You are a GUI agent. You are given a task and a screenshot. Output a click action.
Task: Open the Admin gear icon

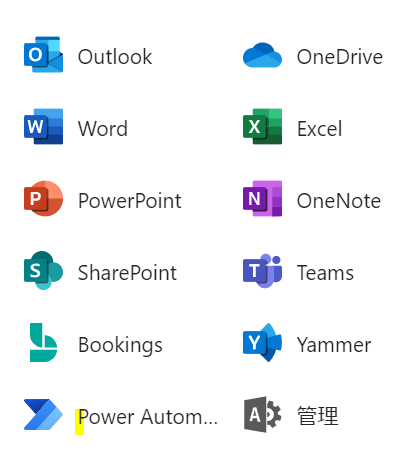pyautogui.click(x=262, y=414)
